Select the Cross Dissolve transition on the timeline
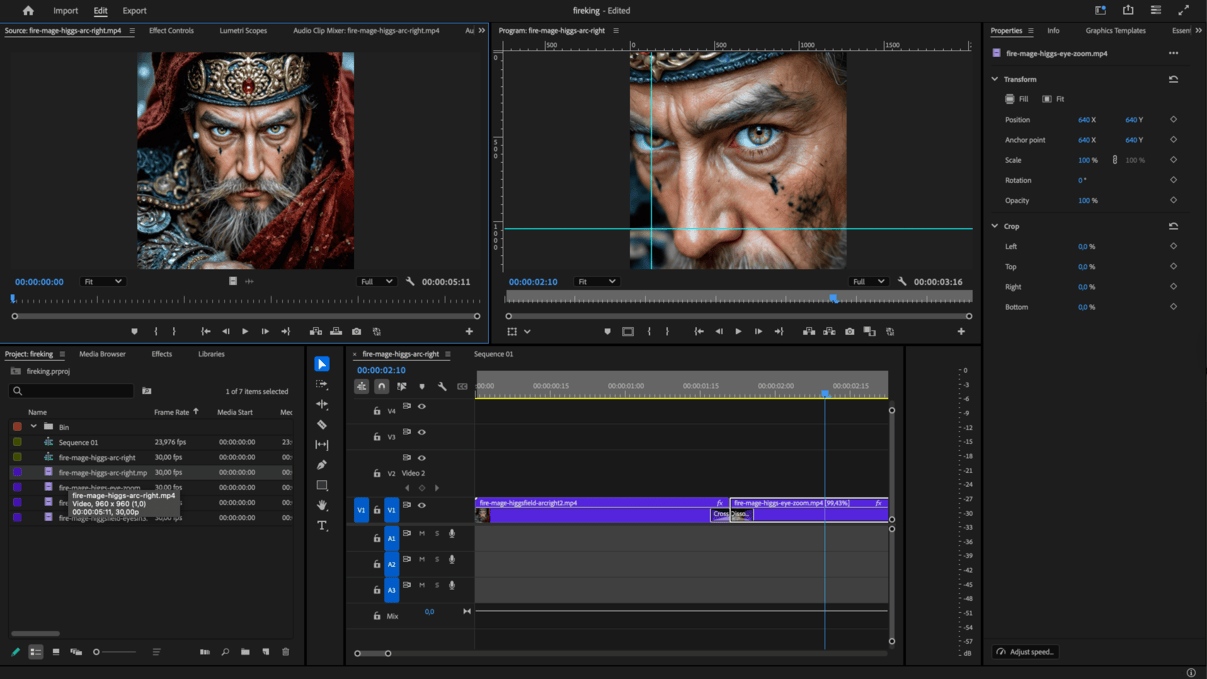The width and height of the screenshot is (1207, 679). (731, 514)
